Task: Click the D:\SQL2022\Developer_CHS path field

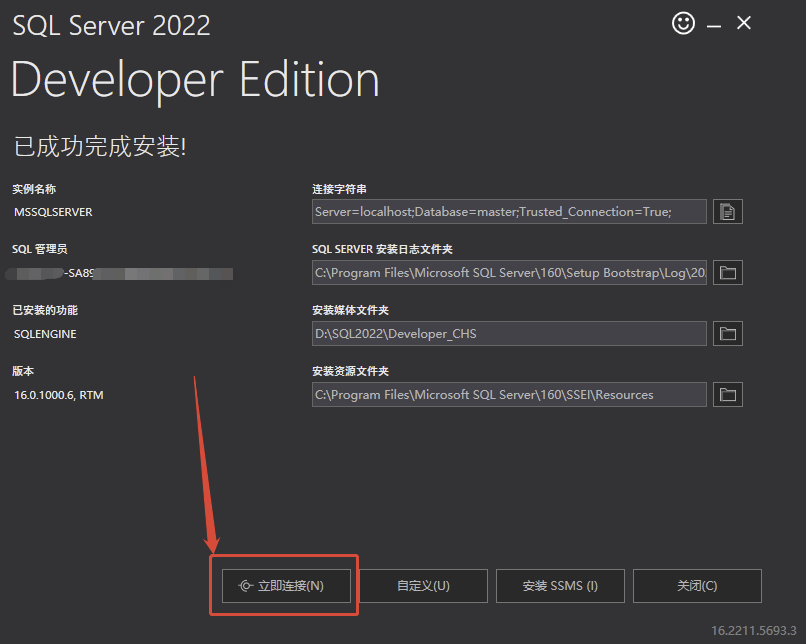Action: point(509,334)
